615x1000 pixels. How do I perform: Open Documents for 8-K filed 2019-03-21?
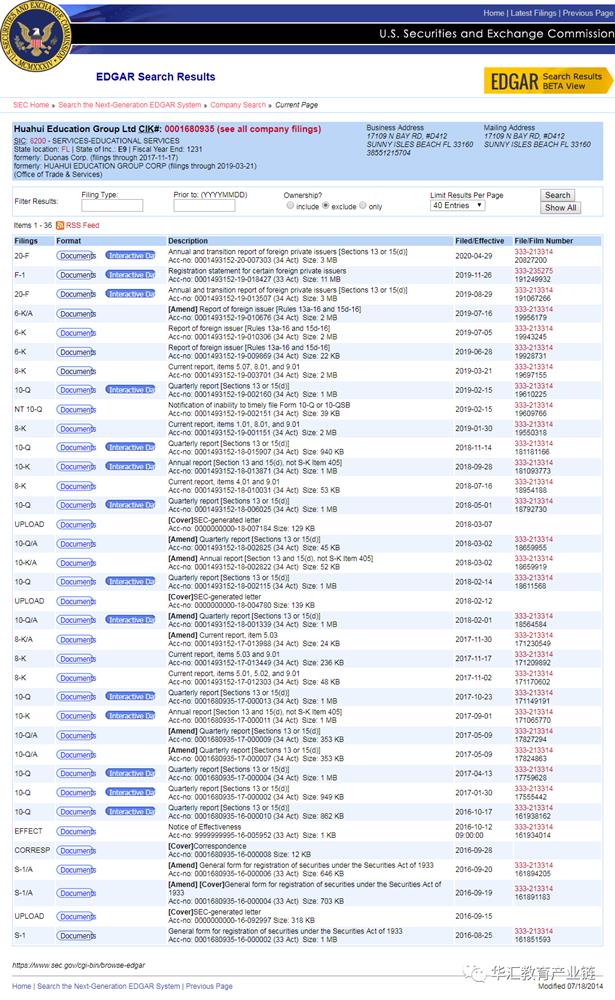tap(77, 371)
